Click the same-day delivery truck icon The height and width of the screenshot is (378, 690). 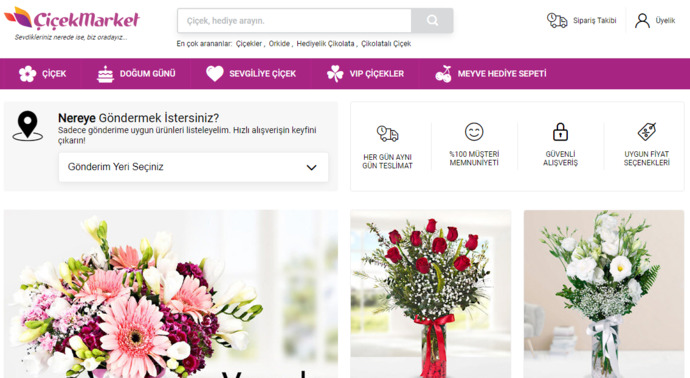click(x=387, y=133)
